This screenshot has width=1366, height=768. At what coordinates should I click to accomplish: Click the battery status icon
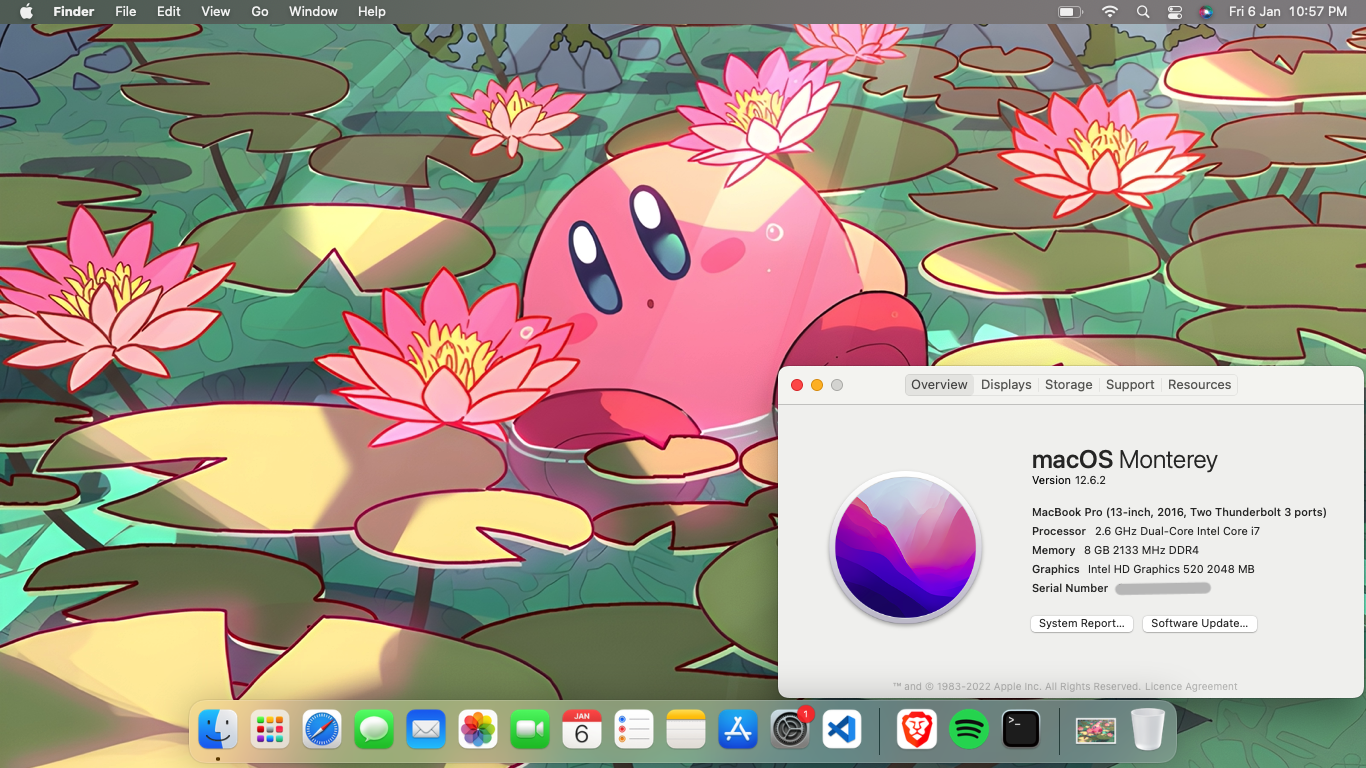pyautogui.click(x=1071, y=11)
